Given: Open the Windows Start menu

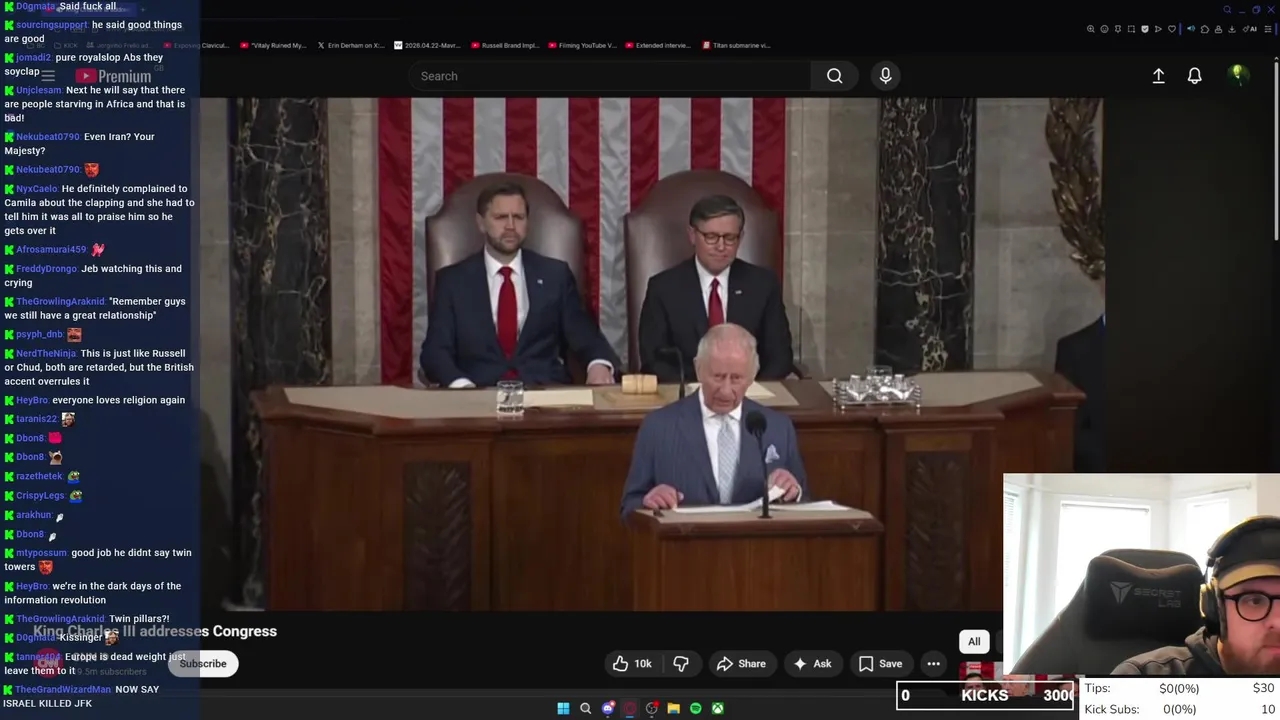Looking at the screenshot, I should [x=563, y=708].
